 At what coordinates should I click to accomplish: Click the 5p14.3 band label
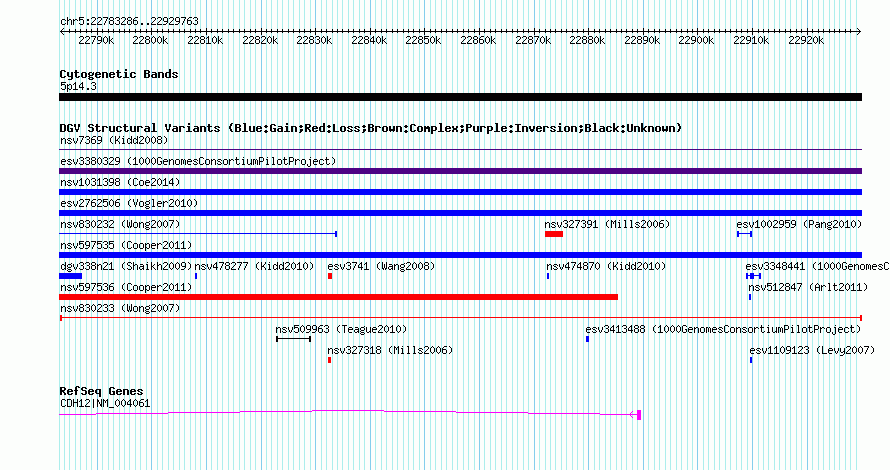point(78,86)
